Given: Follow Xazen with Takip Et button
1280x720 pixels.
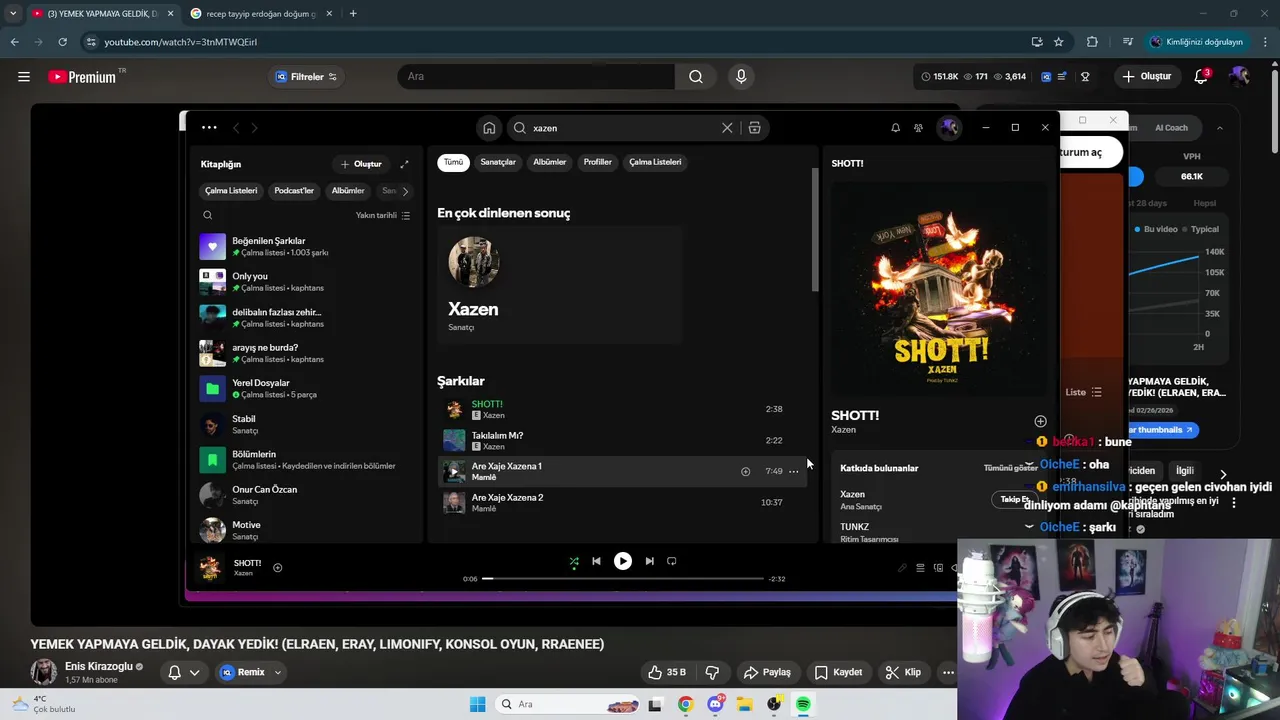Looking at the screenshot, I should pyautogui.click(x=1014, y=499).
